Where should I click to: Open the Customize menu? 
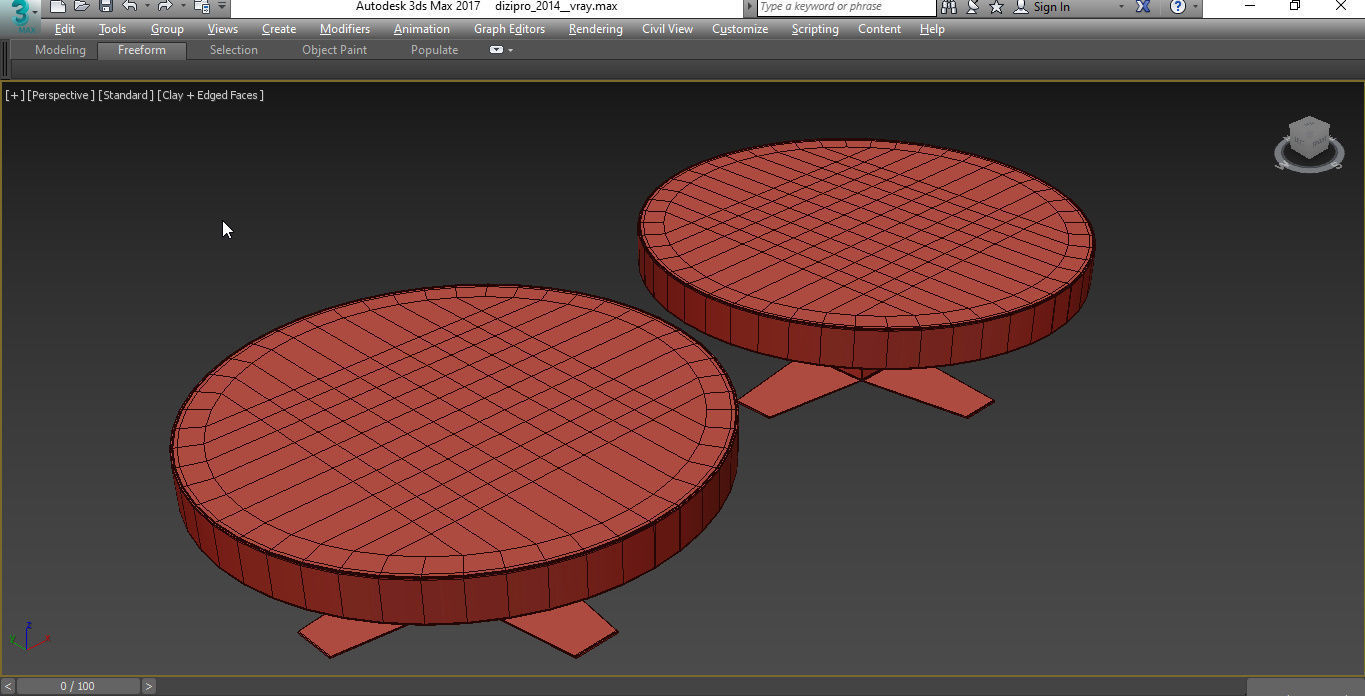[740, 29]
